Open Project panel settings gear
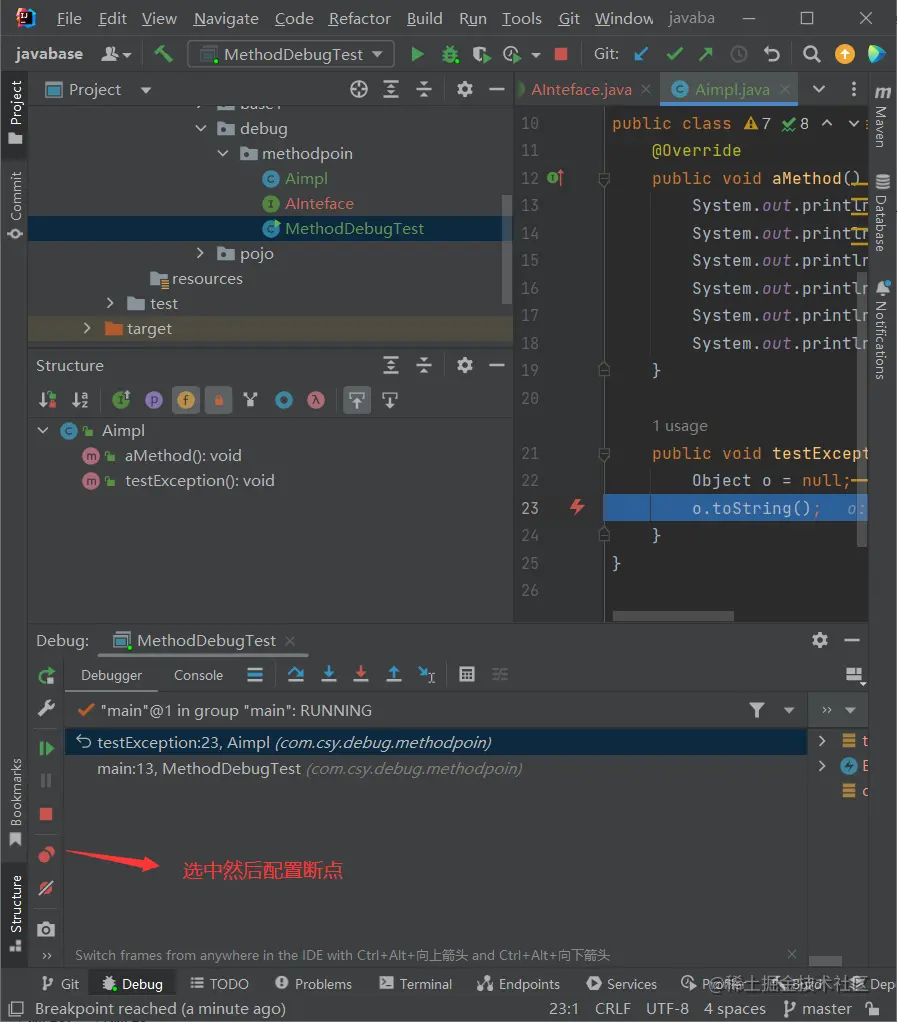Image resolution: width=897 pixels, height=1022 pixels. (x=465, y=89)
